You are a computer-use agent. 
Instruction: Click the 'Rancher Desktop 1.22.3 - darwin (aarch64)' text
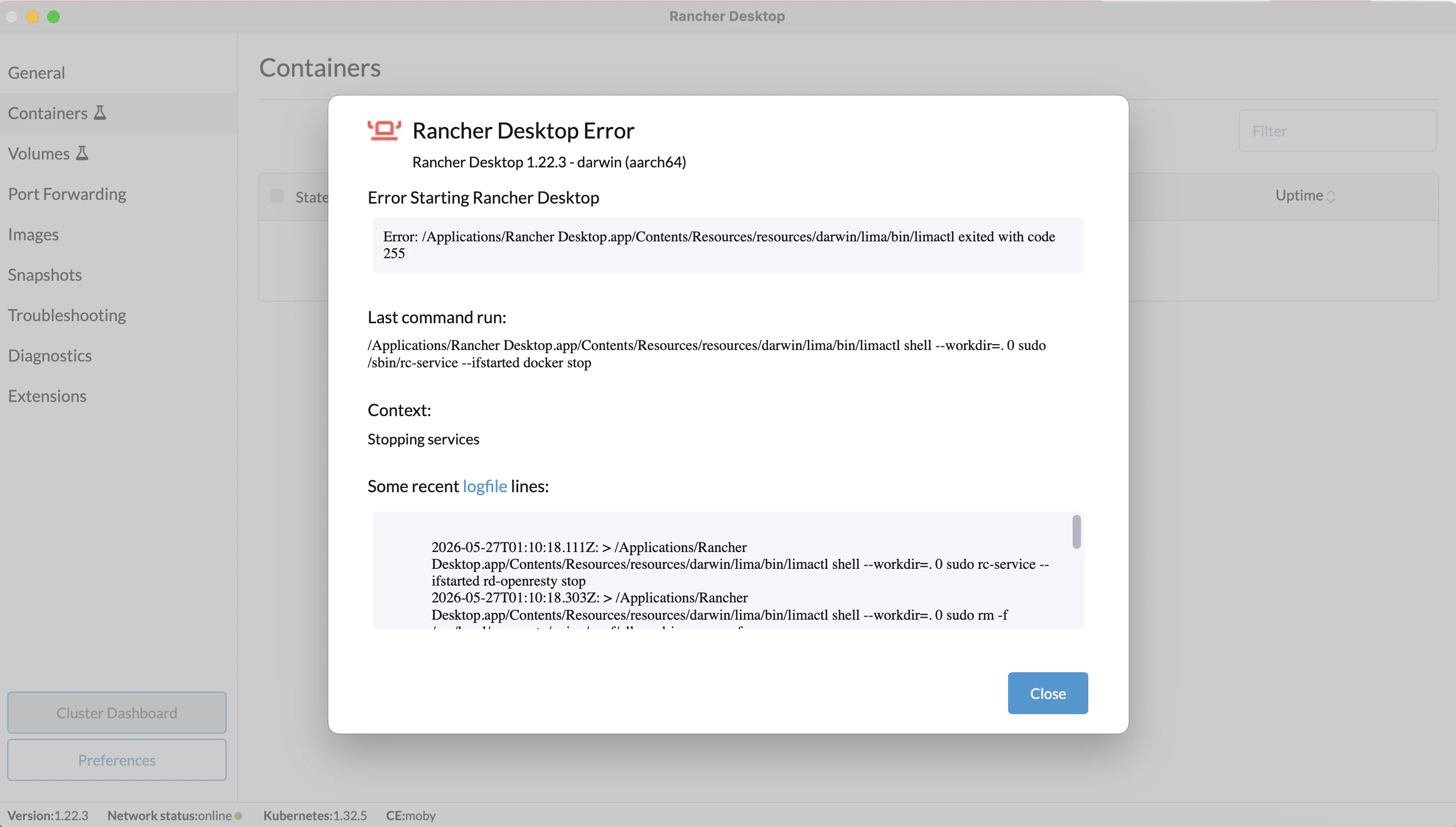(x=549, y=162)
